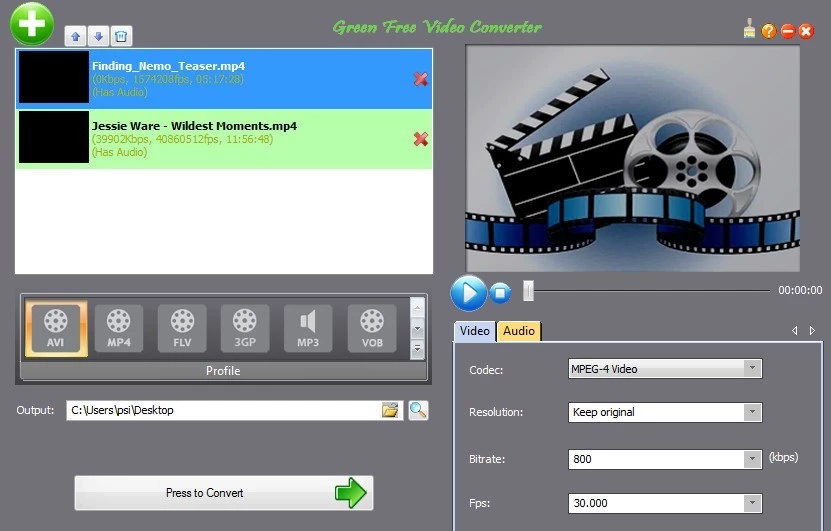Browse output folder with folder icon
831x531 pixels.
click(390, 410)
